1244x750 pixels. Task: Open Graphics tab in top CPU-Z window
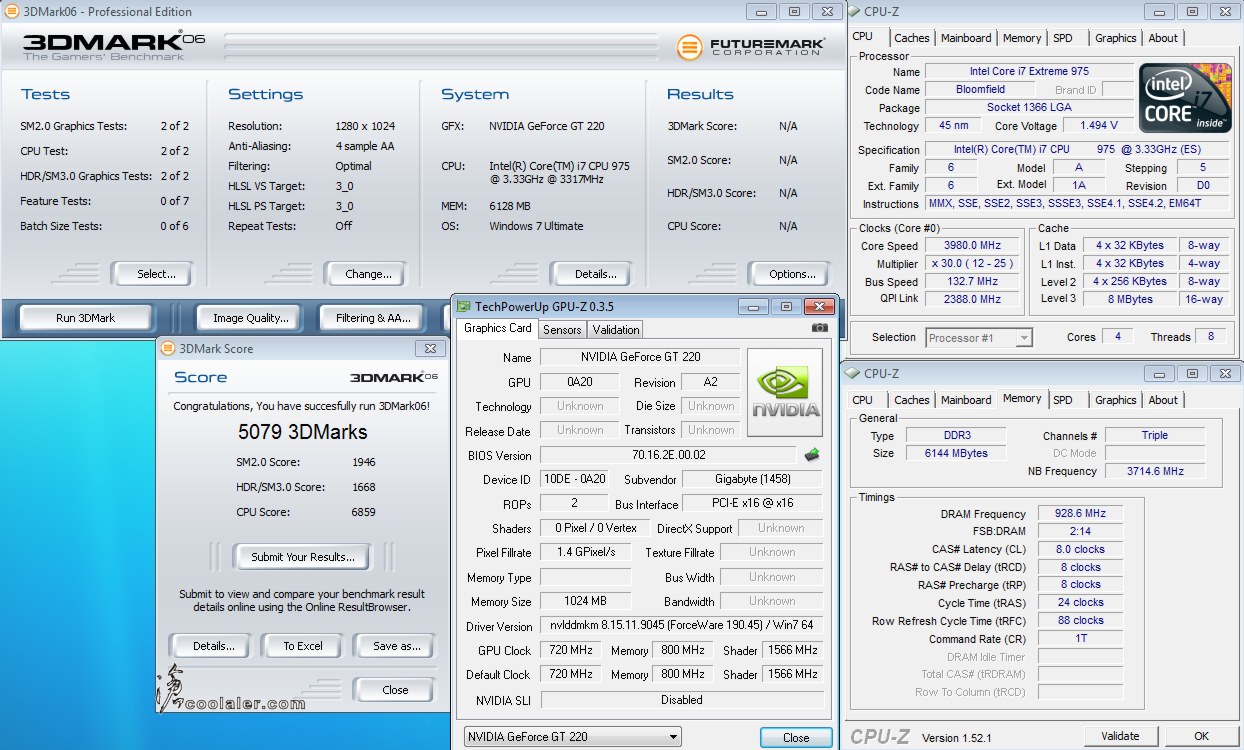click(1115, 38)
